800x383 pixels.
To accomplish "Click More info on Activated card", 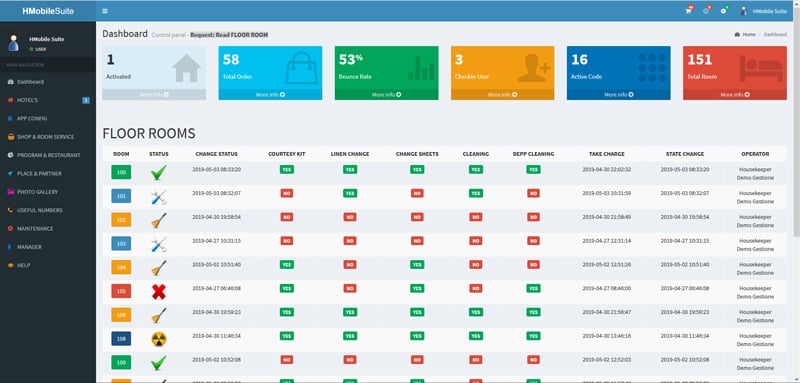I will pyautogui.click(x=154, y=94).
